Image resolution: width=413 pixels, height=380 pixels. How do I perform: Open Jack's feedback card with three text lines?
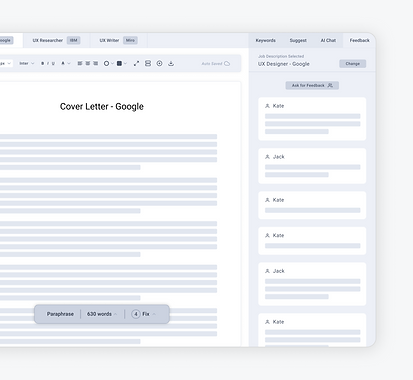pyautogui.click(x=312, y=284)
